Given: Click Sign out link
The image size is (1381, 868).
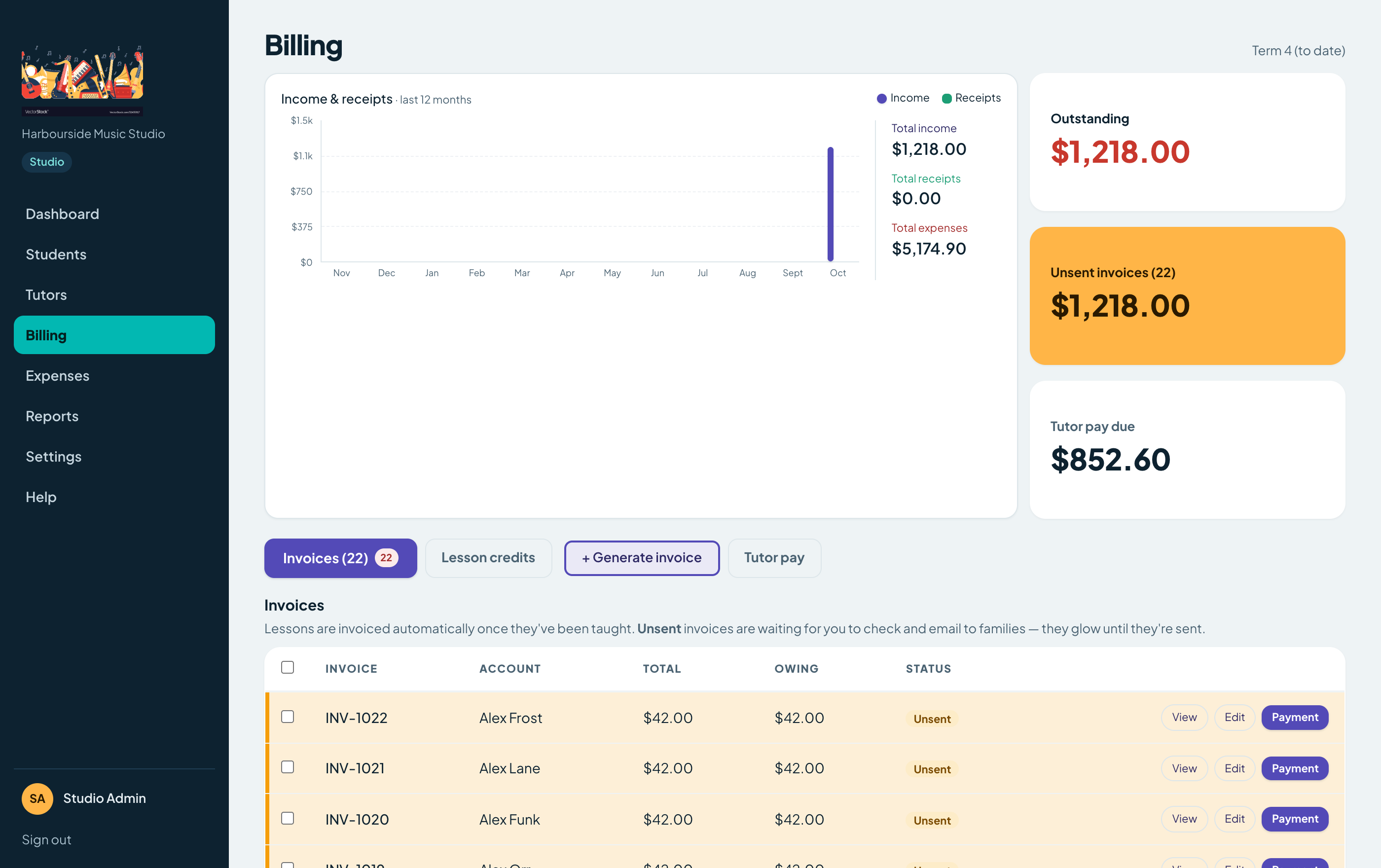Looking at the screenshot, I should [x=46, y=839].
